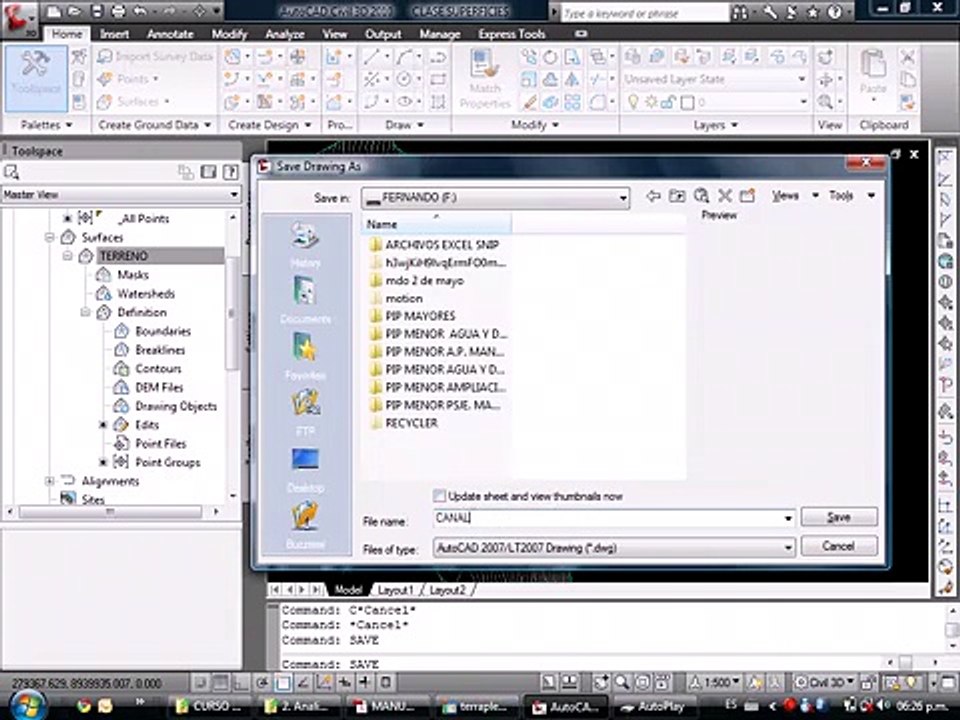Expand the Point Groups tree node
This screenshot has width=960, height=720.
tap(103, 462)
